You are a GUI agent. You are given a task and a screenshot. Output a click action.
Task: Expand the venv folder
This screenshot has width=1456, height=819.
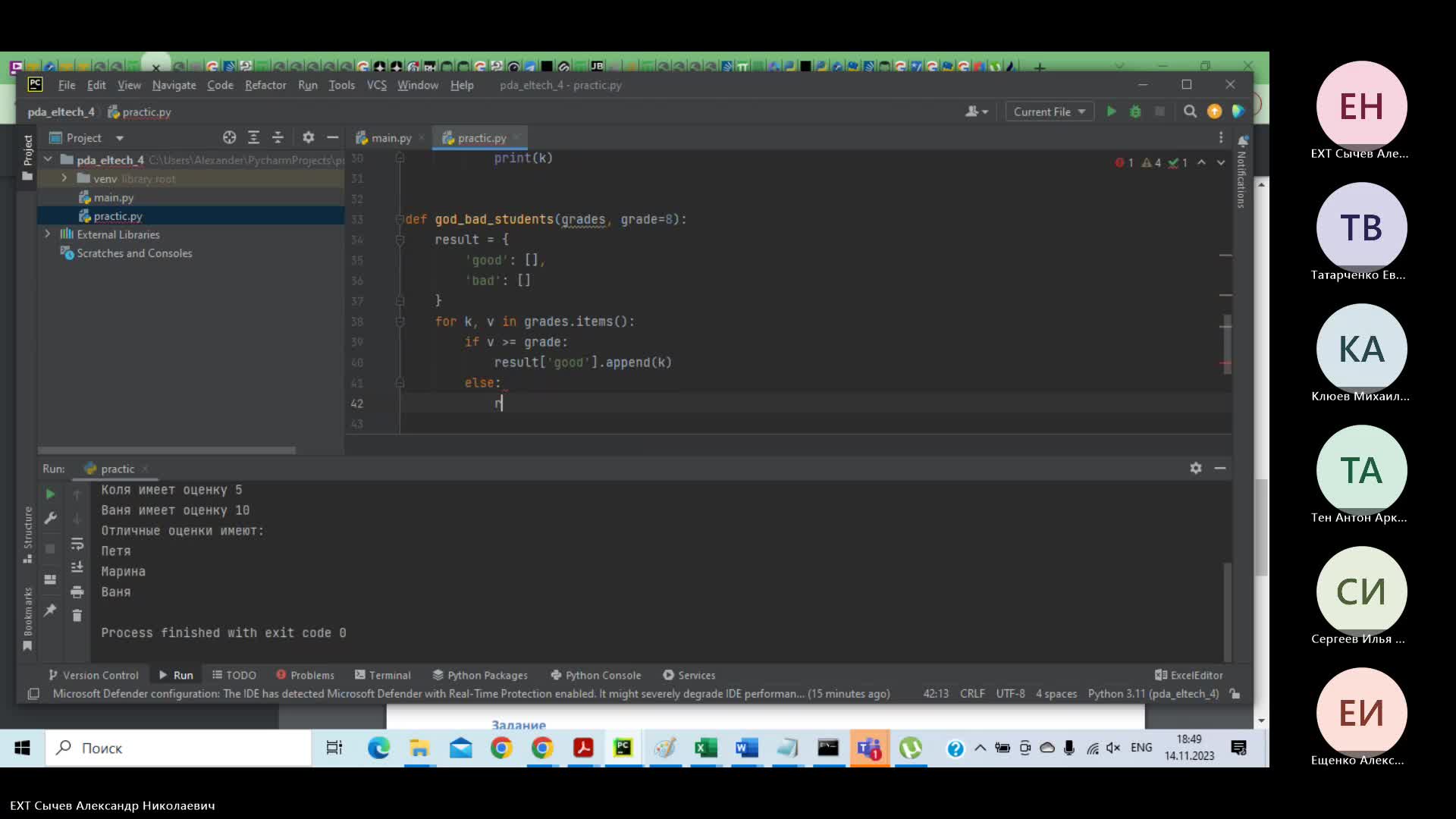[x=64, y=178]
